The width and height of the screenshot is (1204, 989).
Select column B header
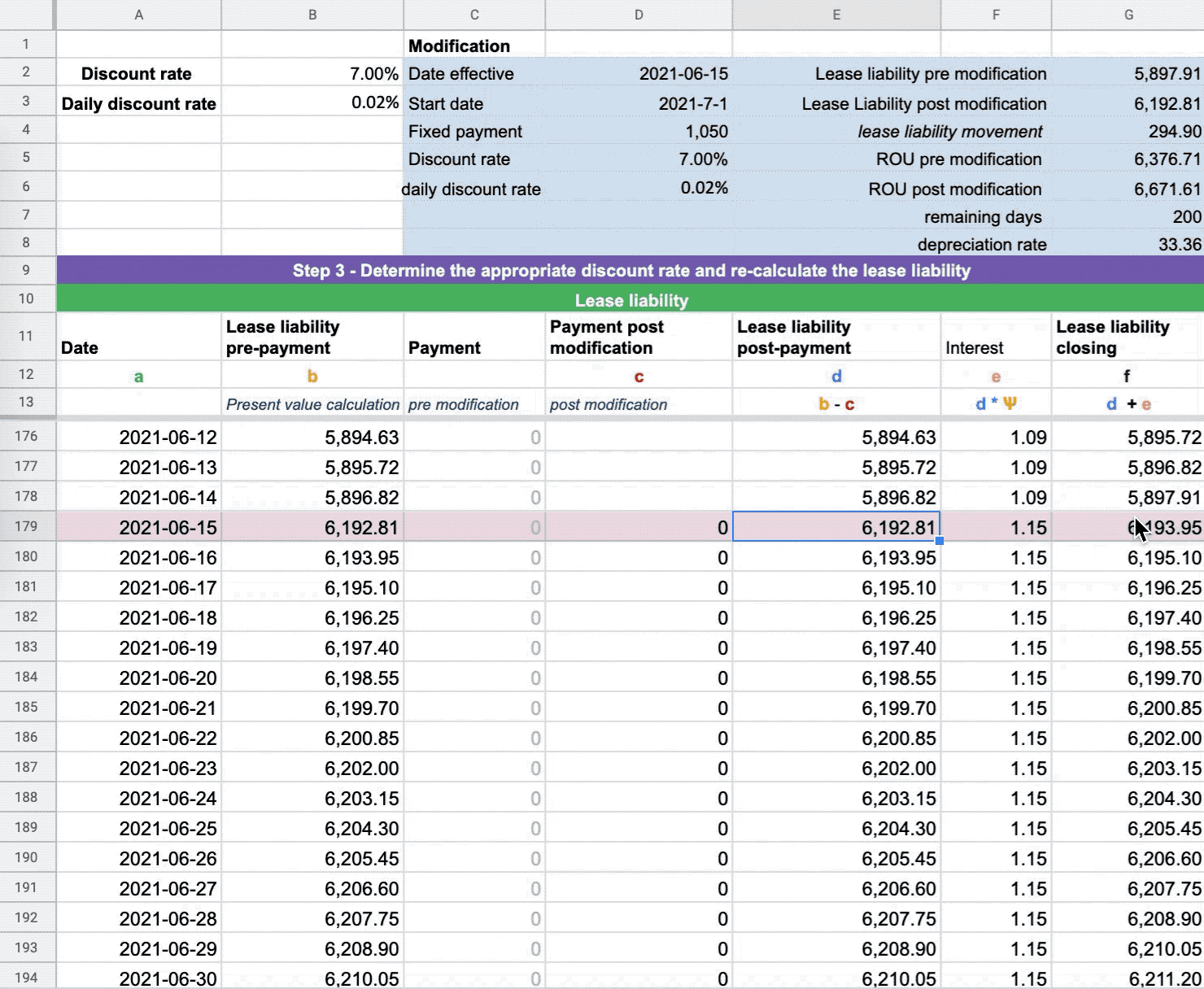[312, 15]
